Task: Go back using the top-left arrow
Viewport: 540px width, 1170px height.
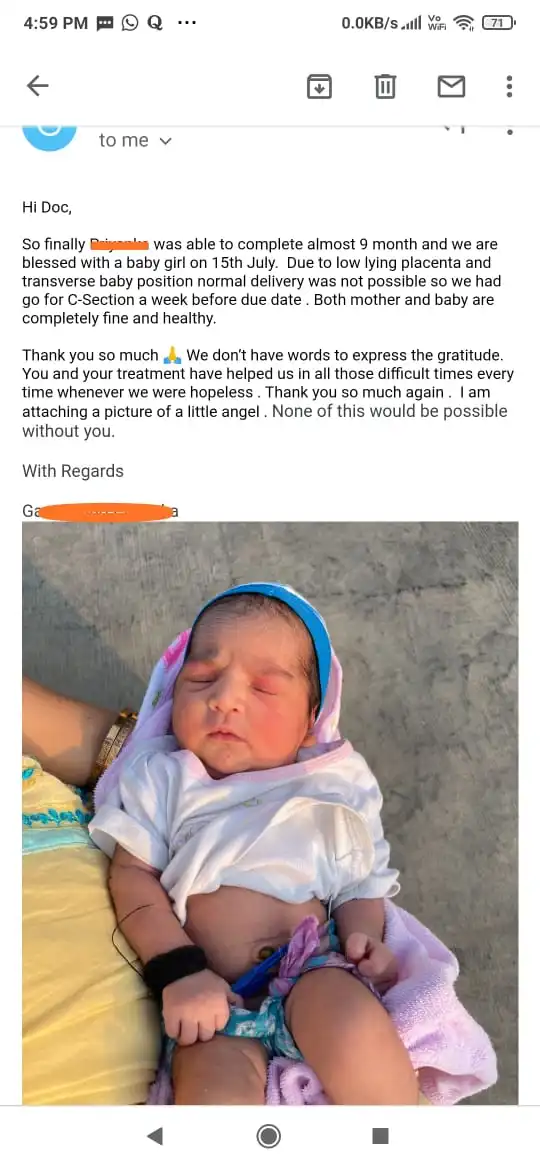Action: pos(37,87)
